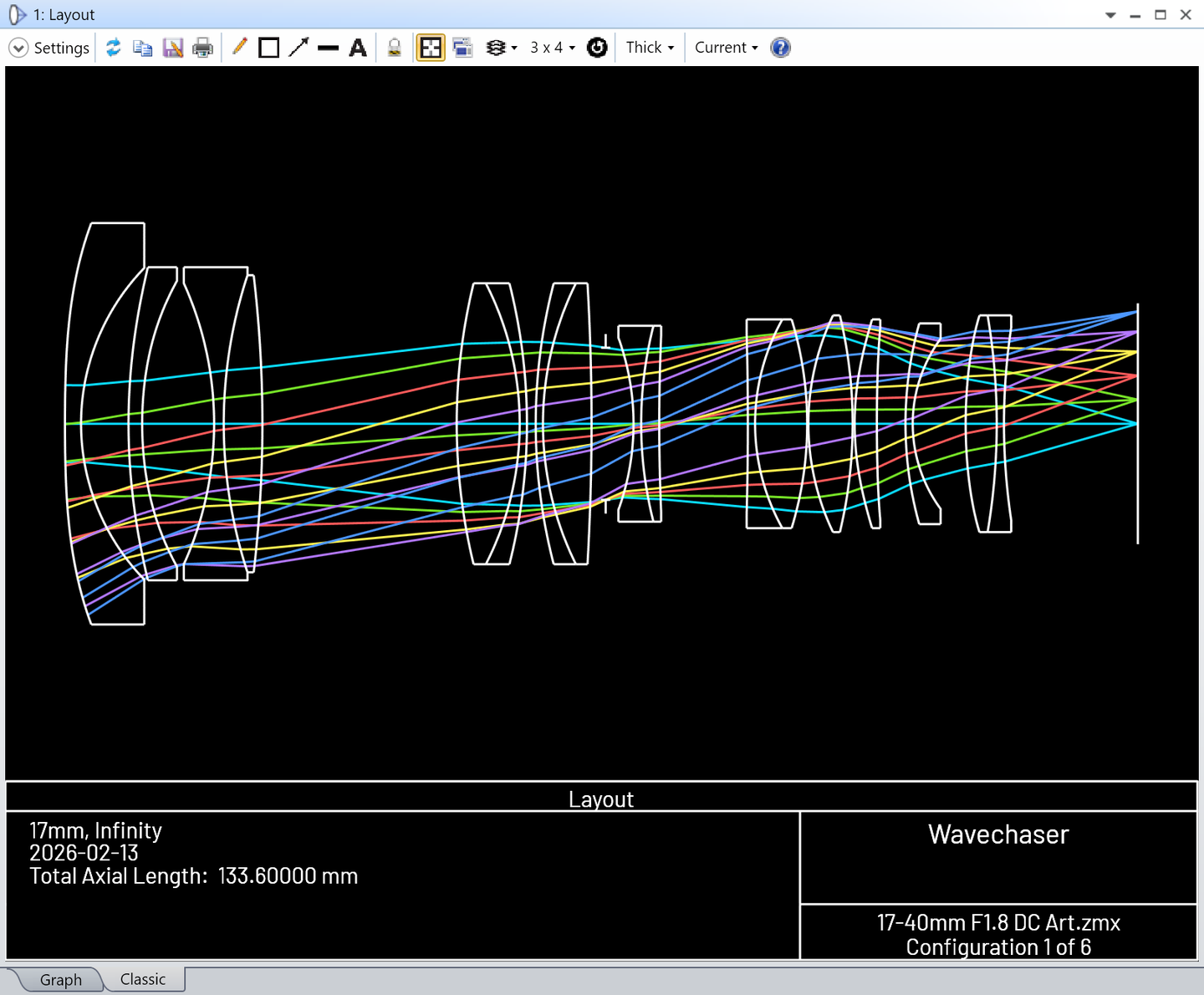Select the arrow drawing tool

tap(298, 48)
